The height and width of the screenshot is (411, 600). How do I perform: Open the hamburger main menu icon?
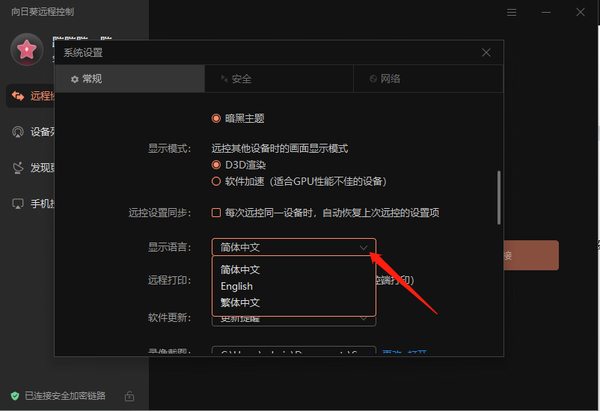(x=512, y=12)
